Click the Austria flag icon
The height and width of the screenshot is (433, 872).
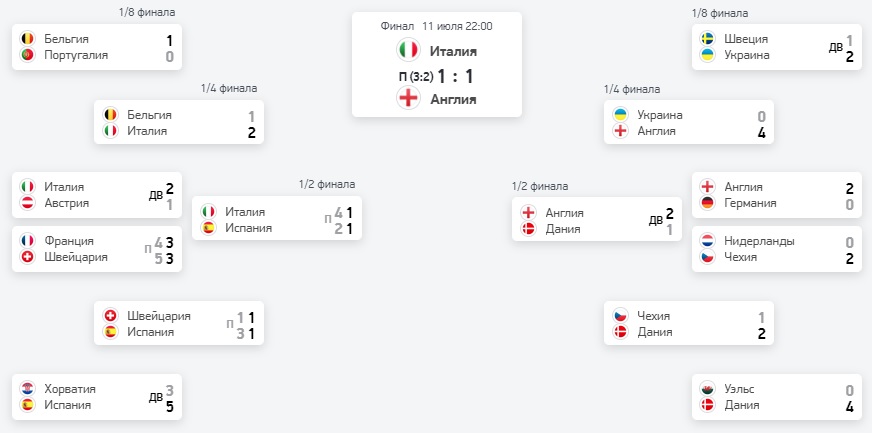28,204
